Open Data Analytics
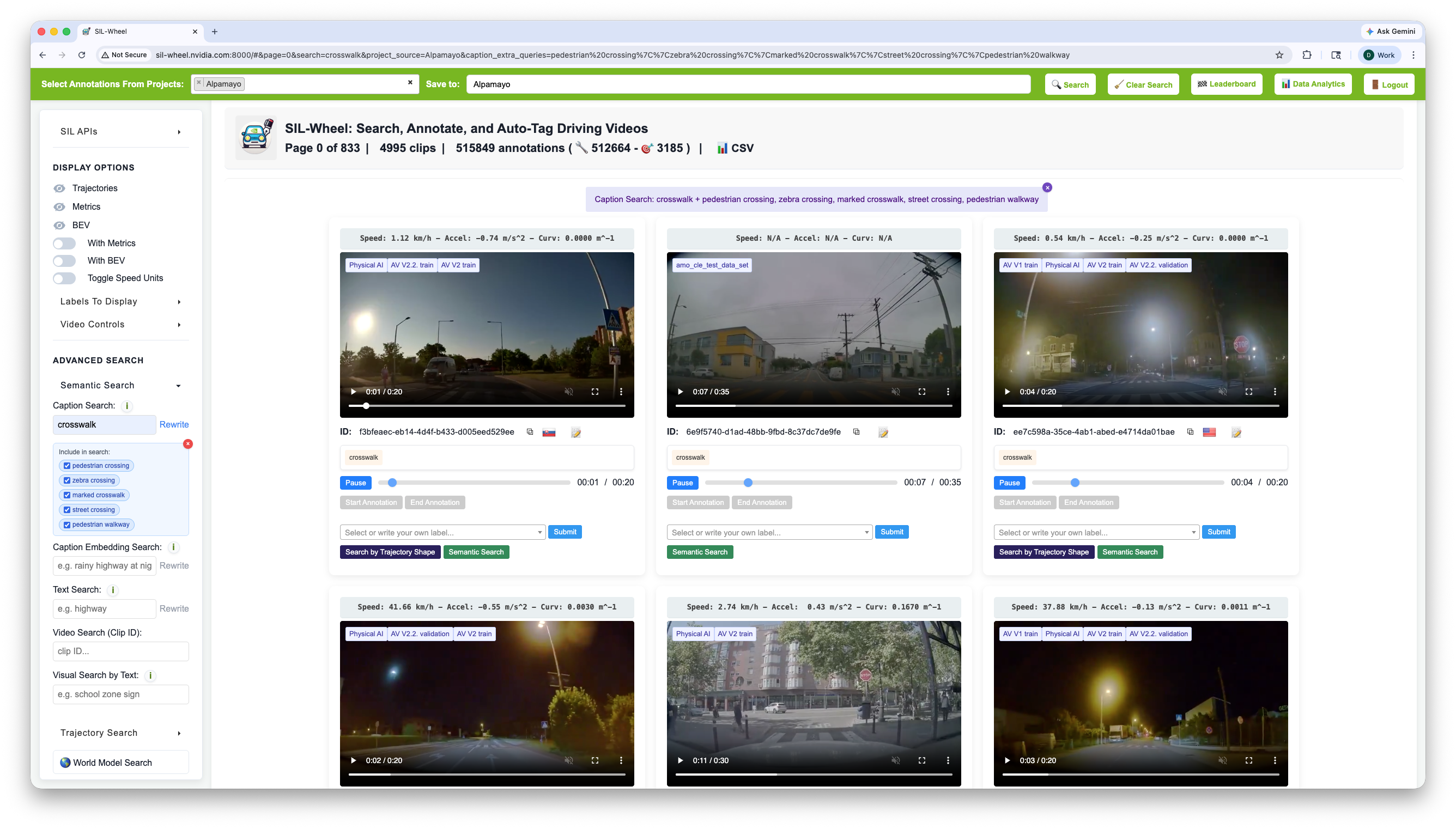Image resolution: width=1456 pixels, height=829 pixels. click(1313, 84)
